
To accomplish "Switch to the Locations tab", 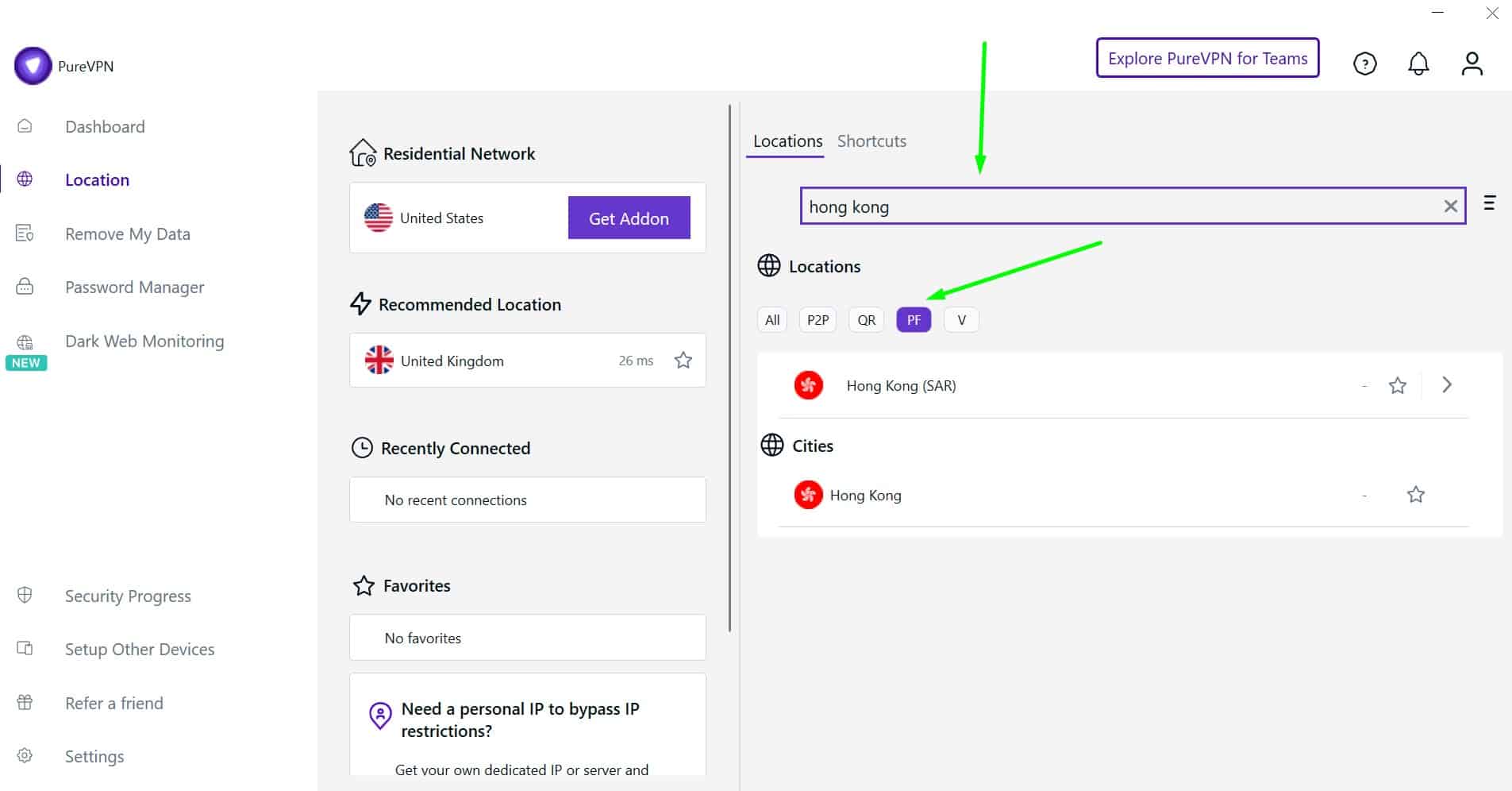I will (x=787, y=141).
